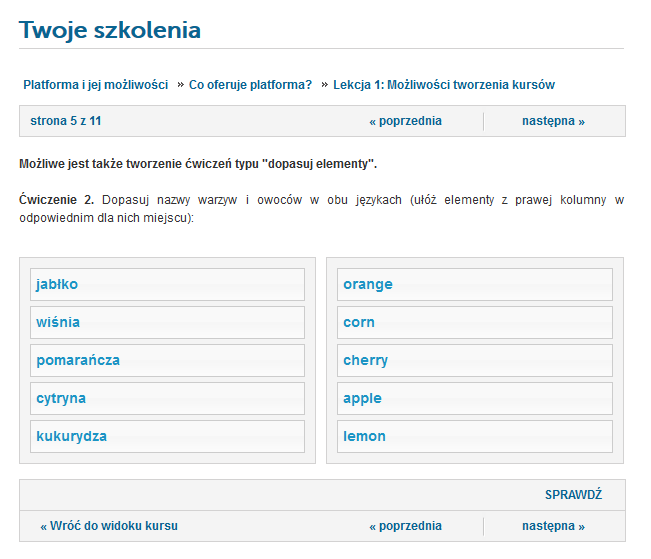Go to 'następna' page in top navigation
Viewport: 651px width, 559px height.
tap(553, 121)
